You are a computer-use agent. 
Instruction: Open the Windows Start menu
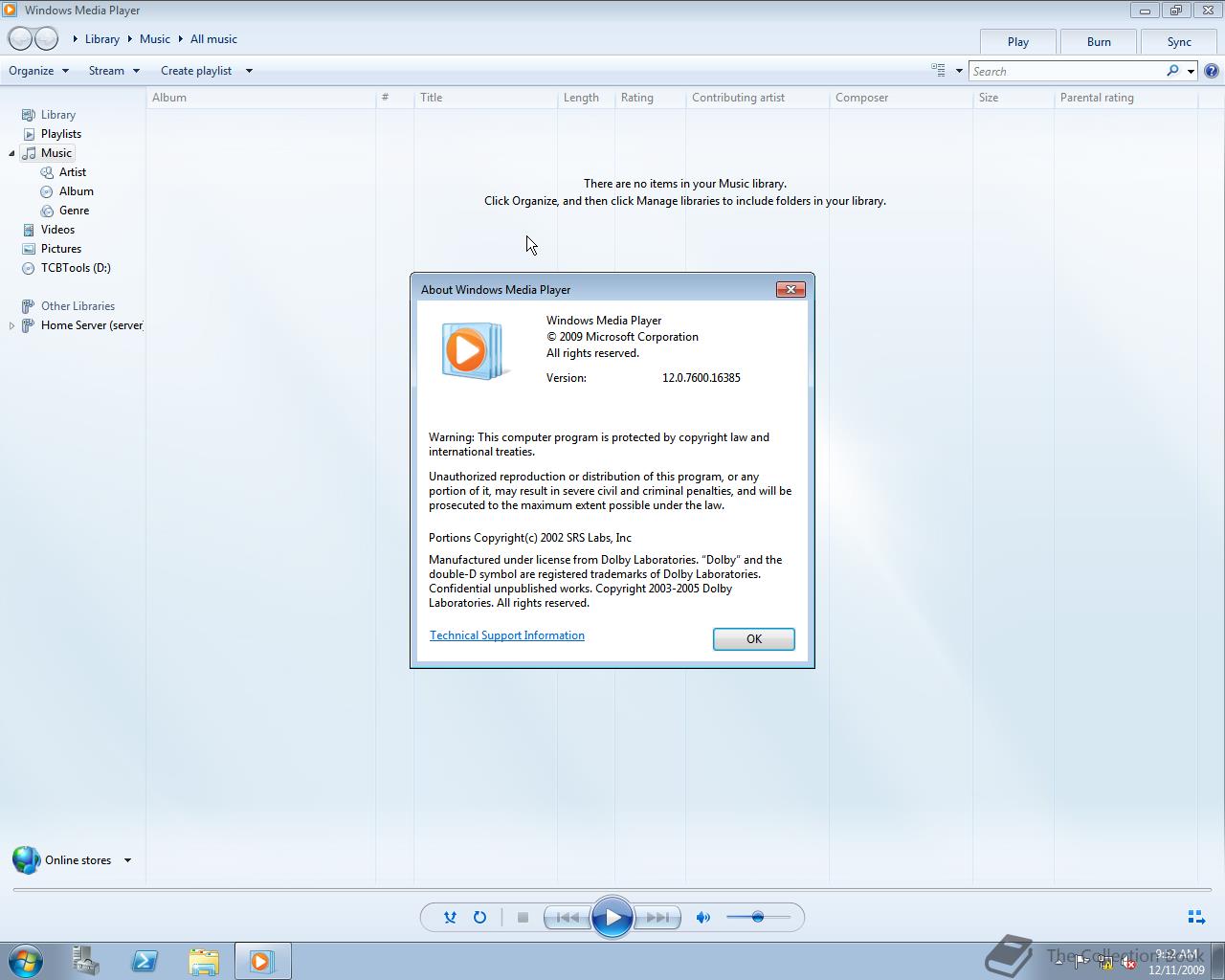pos(26,961)
